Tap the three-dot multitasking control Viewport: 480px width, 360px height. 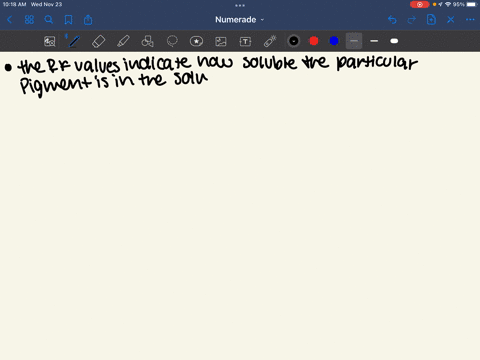click(240, 5)
